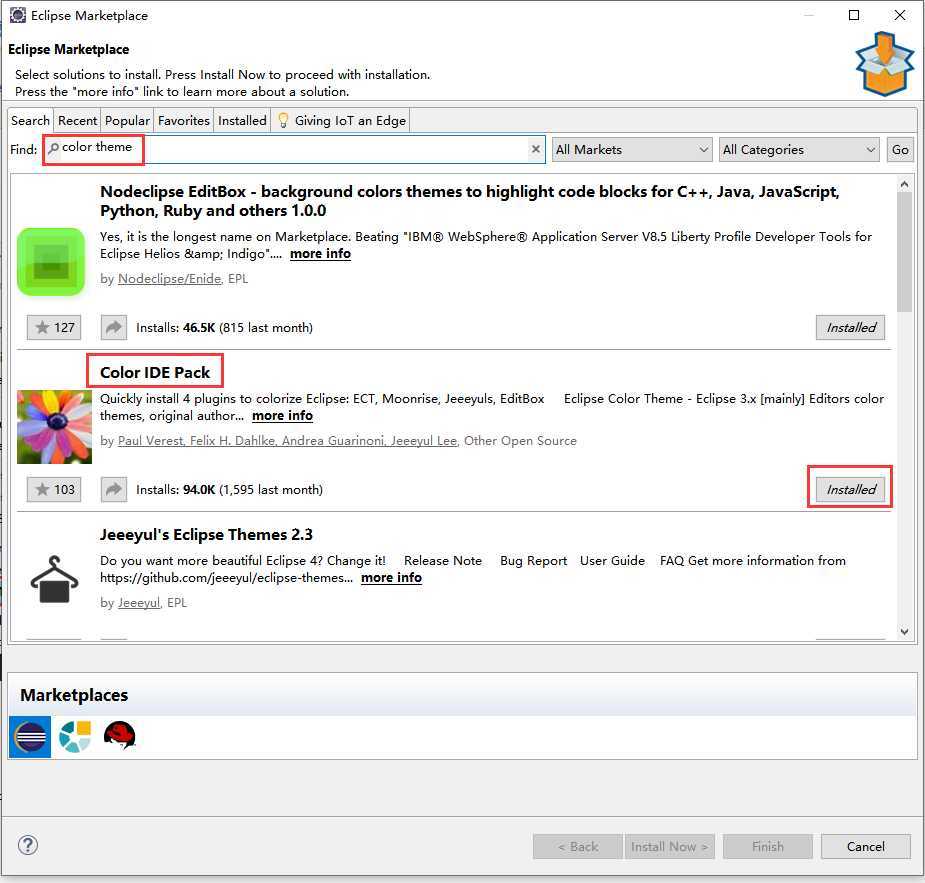This screenshot has height=883, width=925.
Task: Click the star rating 127 for Nodeclipse EditBox
Action: [54, 327]
